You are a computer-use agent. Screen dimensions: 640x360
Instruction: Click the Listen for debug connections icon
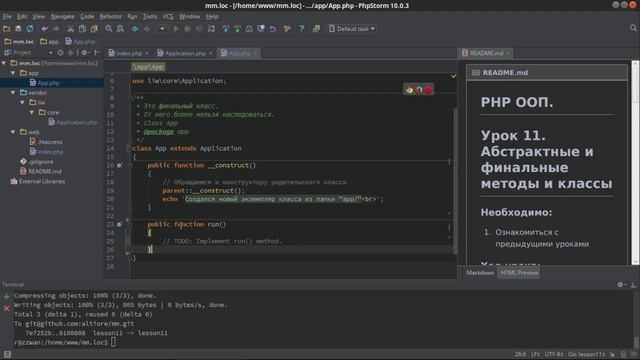click(211, 29)
